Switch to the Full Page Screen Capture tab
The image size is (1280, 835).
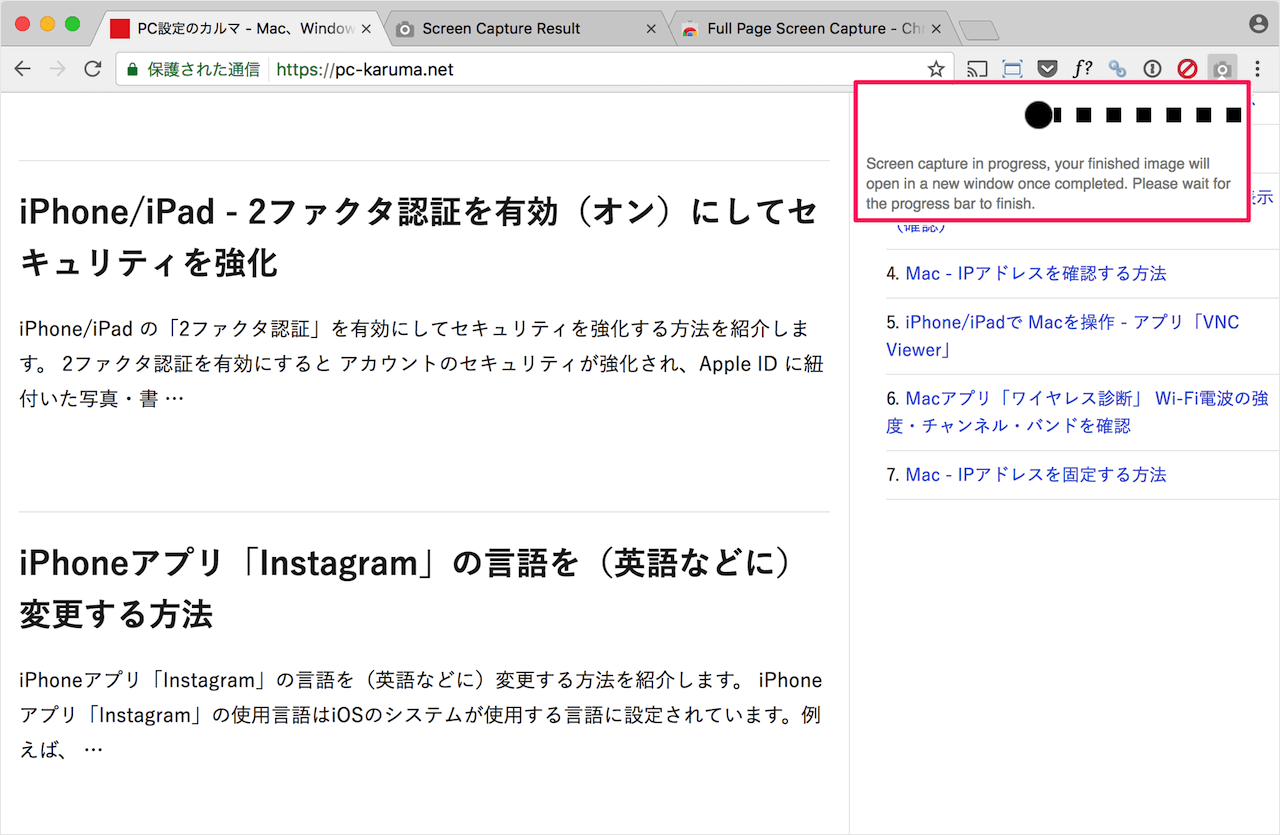pyautogui.click(x=812, y=29)
